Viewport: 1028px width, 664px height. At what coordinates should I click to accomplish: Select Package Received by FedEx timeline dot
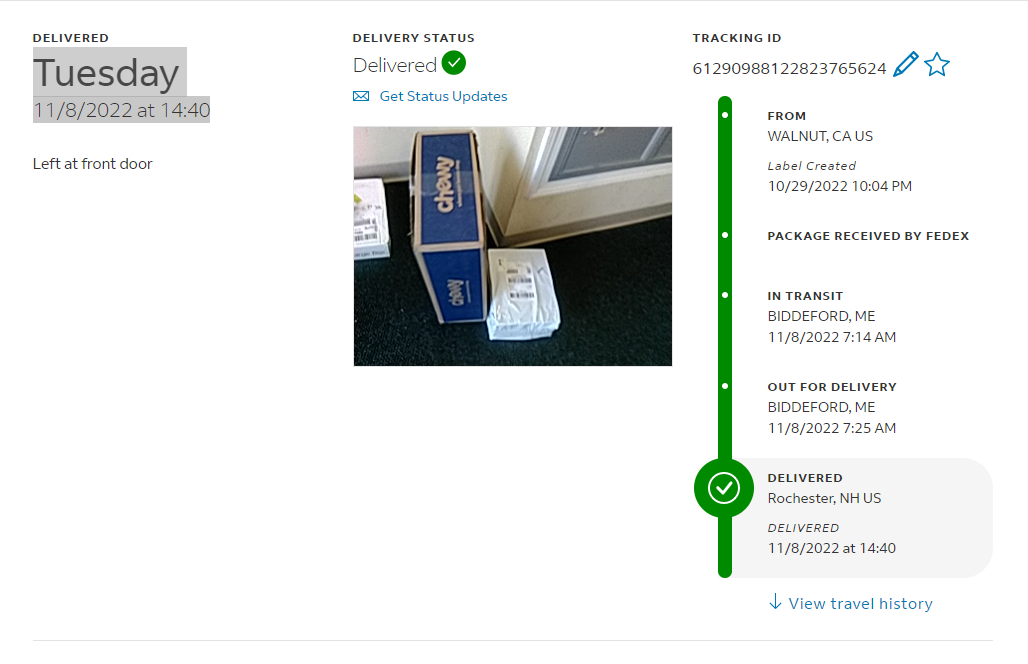coord(724,235)
